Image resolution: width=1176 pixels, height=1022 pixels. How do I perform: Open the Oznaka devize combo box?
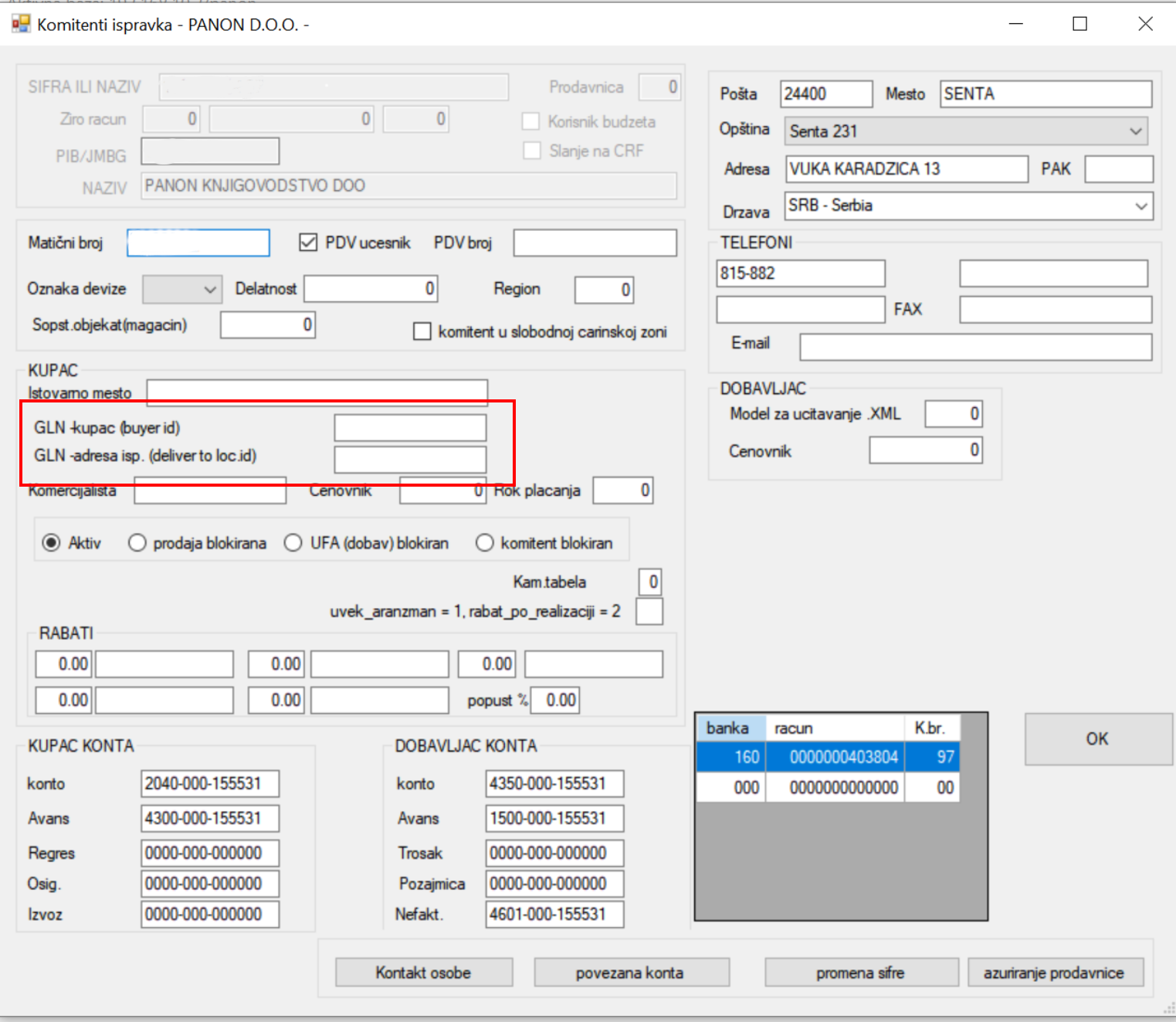[209, 290]
